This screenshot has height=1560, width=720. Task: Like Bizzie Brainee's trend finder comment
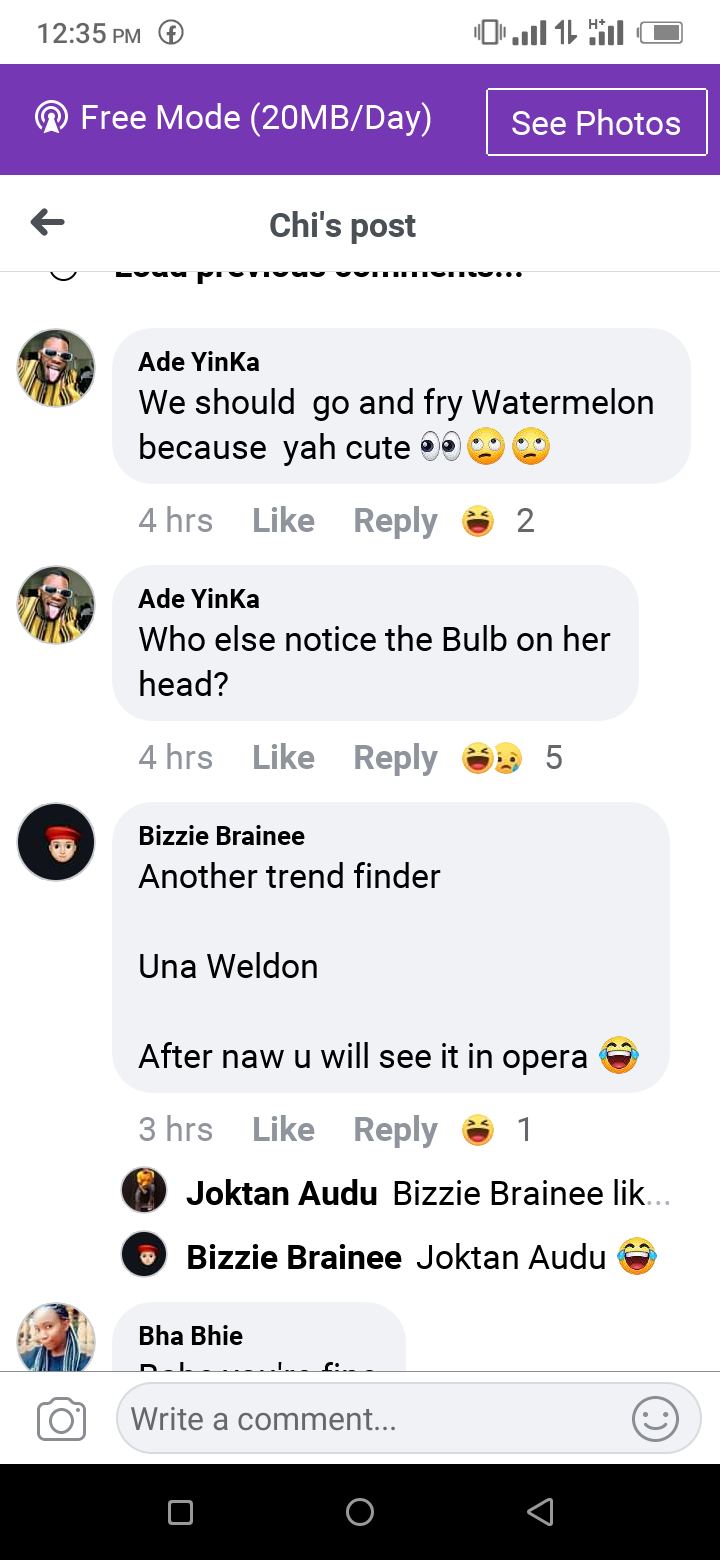pos(283,1130)
